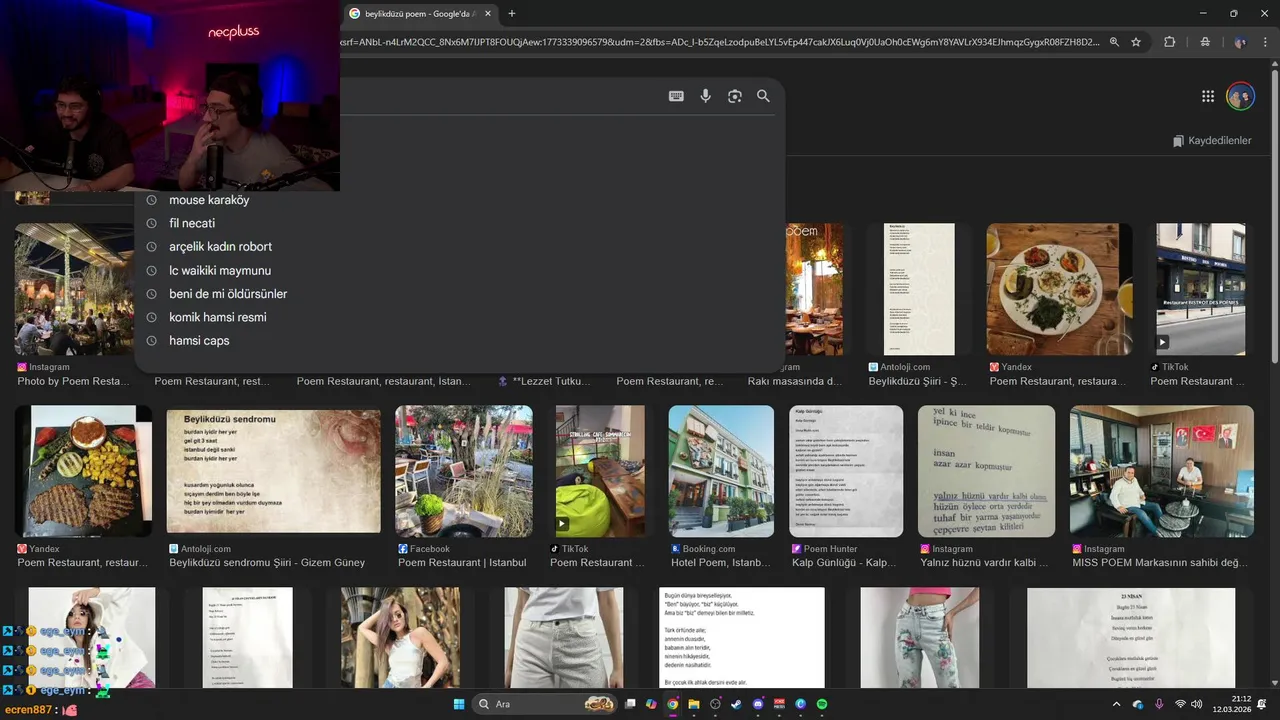1280x720 pixels.
Task: Choose suggestion komik hamsi resmi
Action: 217,317
